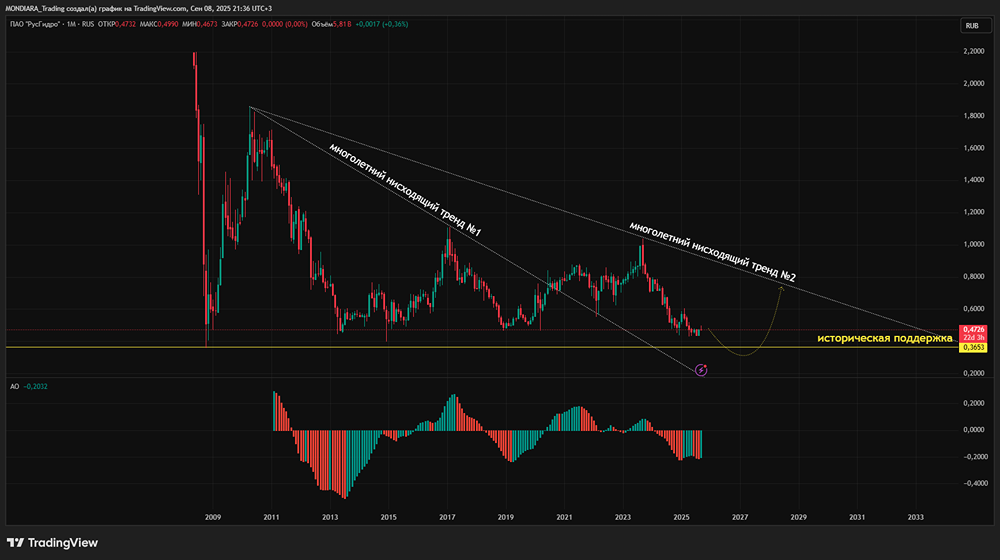Click the 2009 marker on time axis
Viewport: 1000px width, 560px height.
(213, 517)
